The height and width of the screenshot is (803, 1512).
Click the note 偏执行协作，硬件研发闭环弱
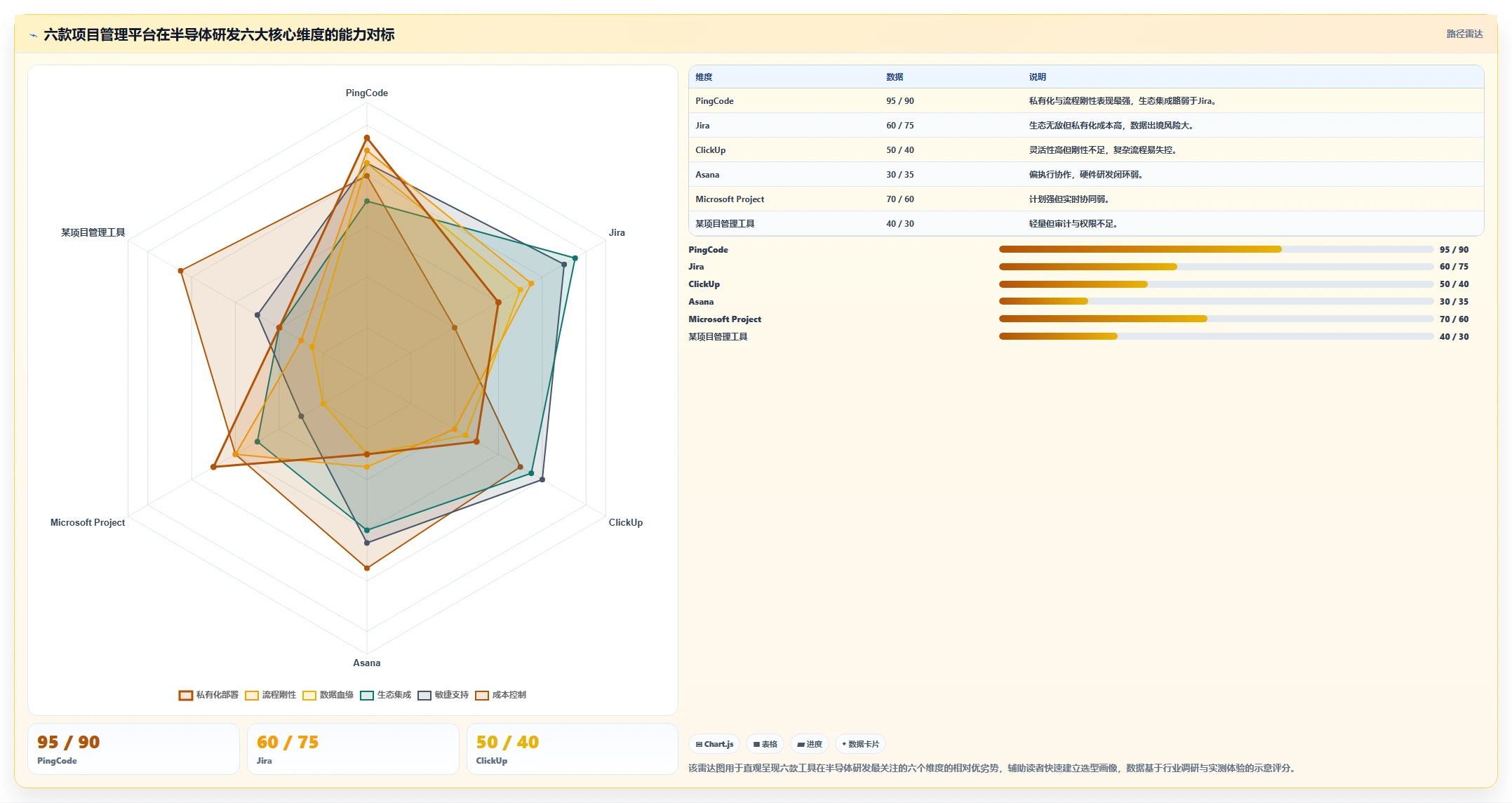(x=1086, y=175)
